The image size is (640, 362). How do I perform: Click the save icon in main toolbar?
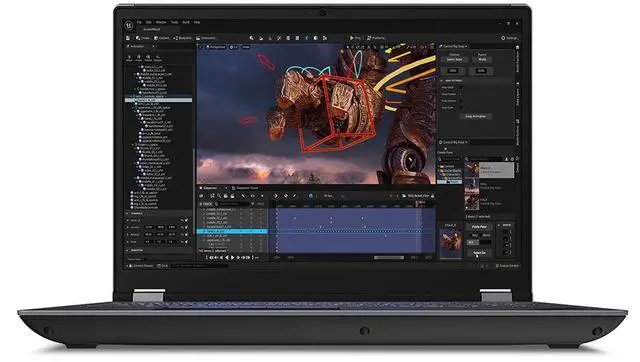pos(128,38)
